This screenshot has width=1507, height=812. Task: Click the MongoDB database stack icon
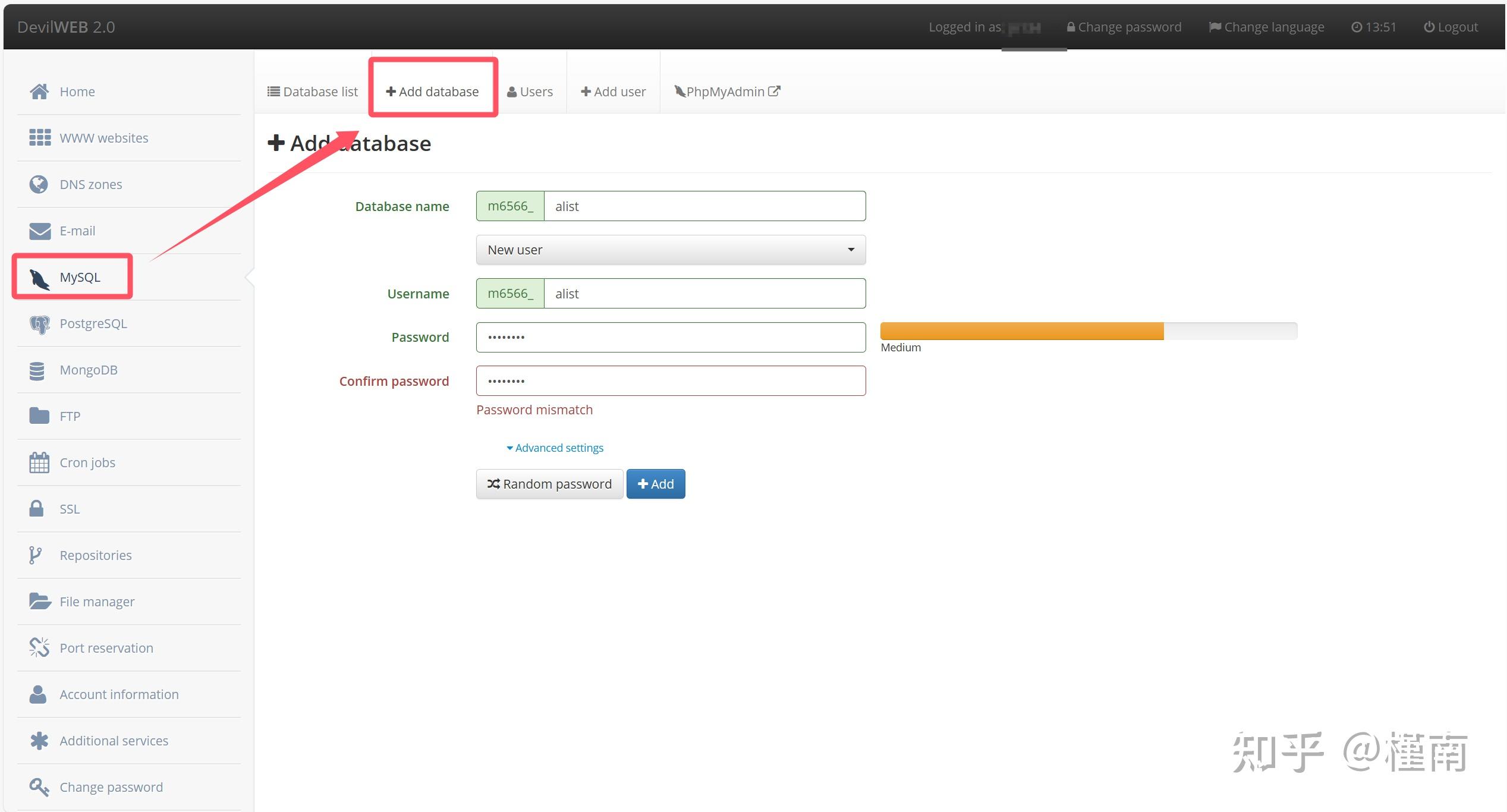tap(37, 370)
